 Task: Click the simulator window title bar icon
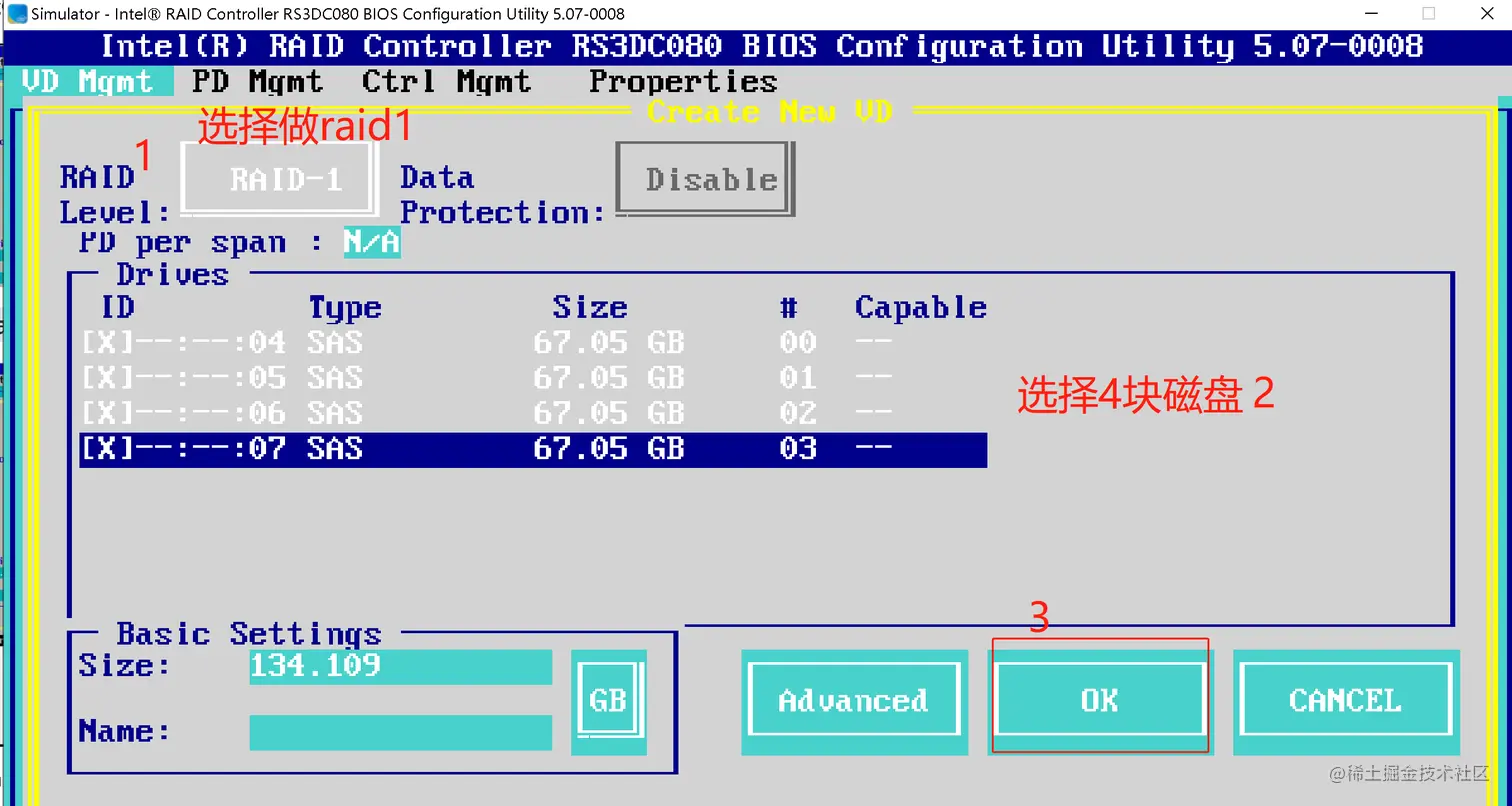(x=17, y=14)
